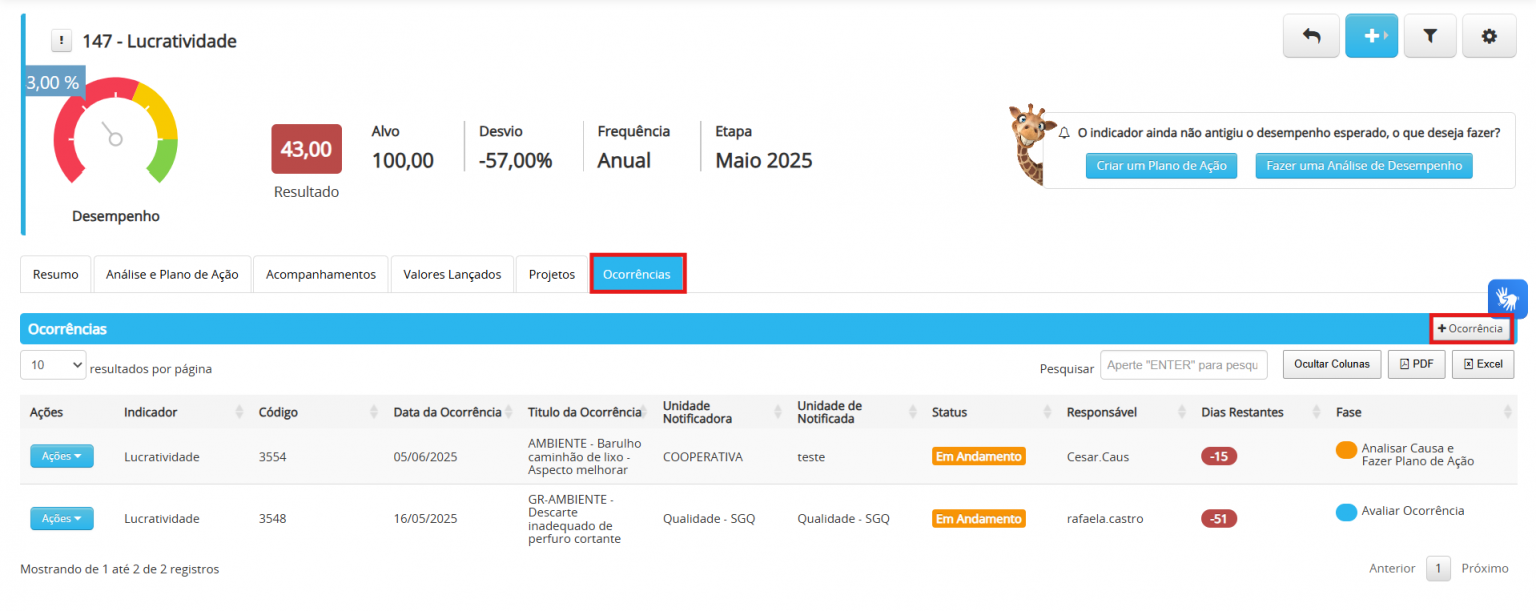Open Ações dropdown for occurrence 3548
The image size is (1536, 611).
[x=61, y=518]
